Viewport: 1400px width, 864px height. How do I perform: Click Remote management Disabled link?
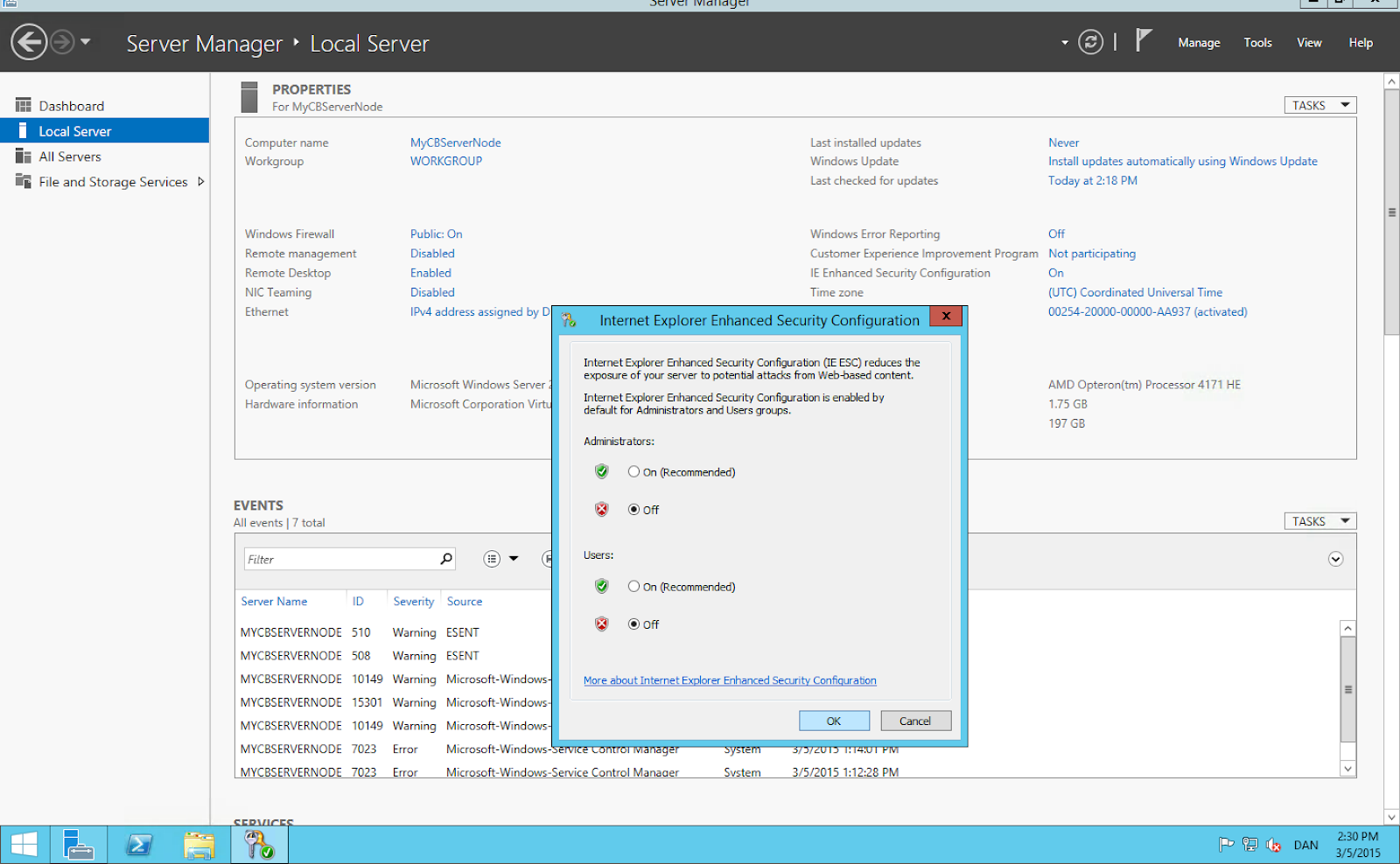coord(432,254)
